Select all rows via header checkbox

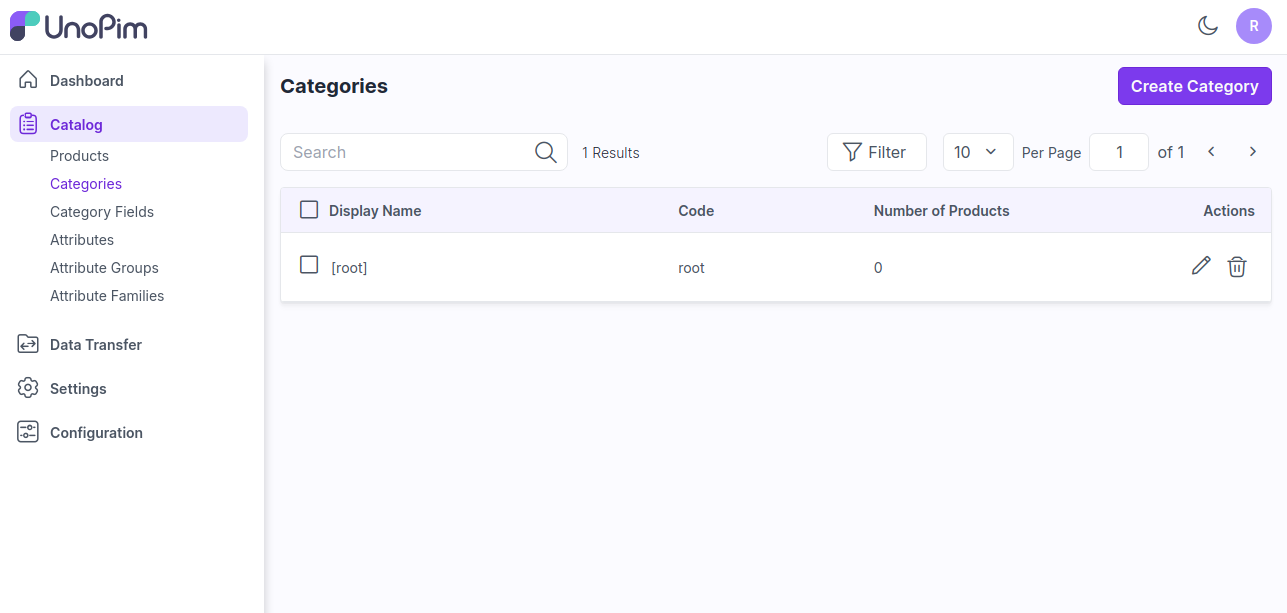click(309, 210)
